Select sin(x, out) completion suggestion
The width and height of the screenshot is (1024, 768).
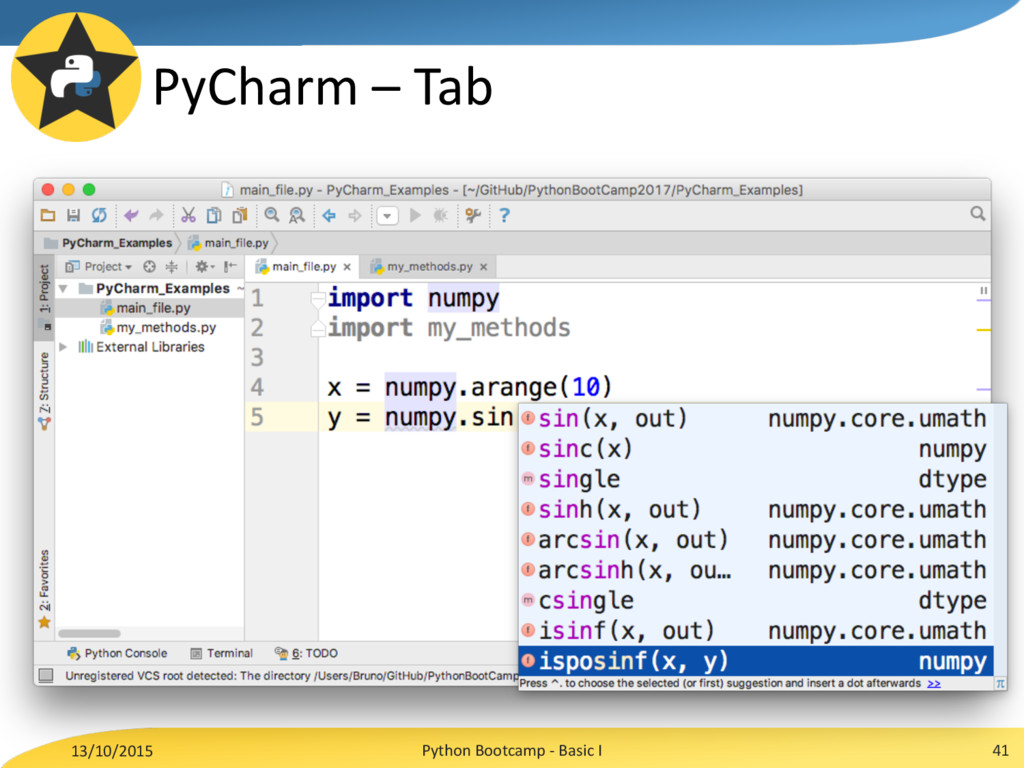(756, 419)
